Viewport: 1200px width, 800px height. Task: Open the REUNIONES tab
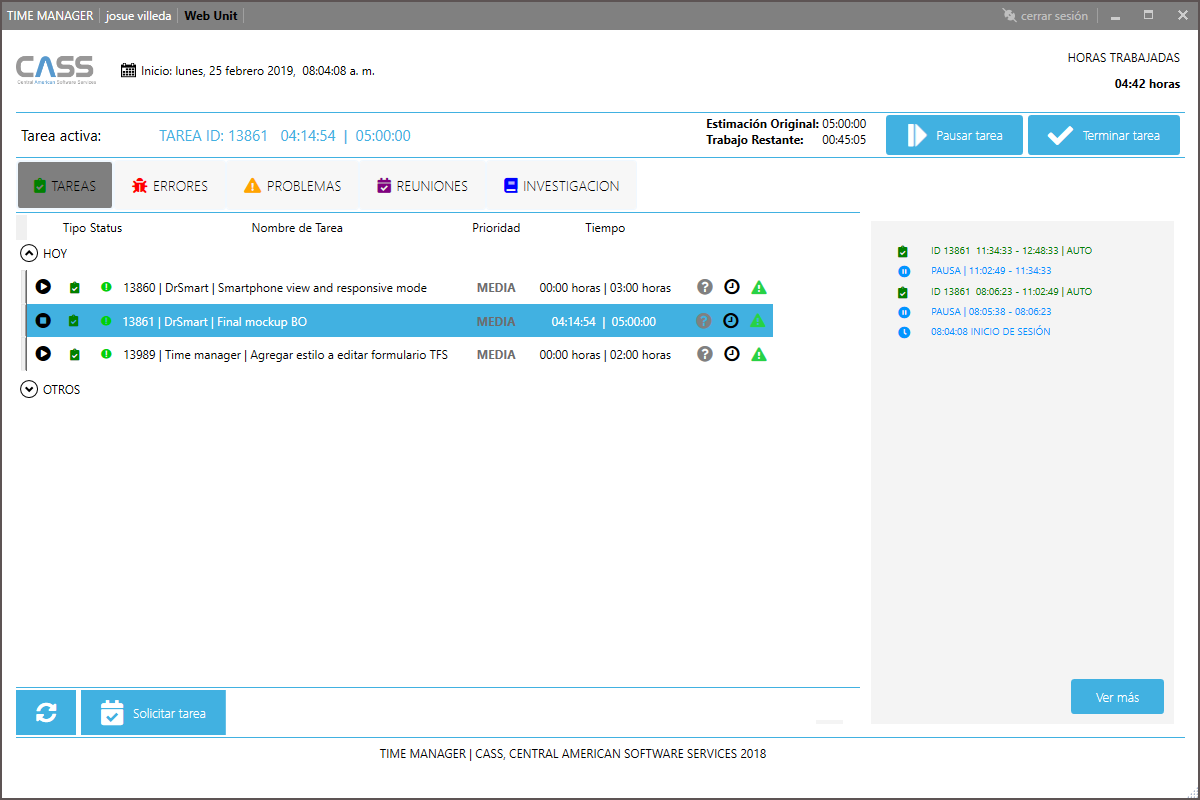coord(422,186)
